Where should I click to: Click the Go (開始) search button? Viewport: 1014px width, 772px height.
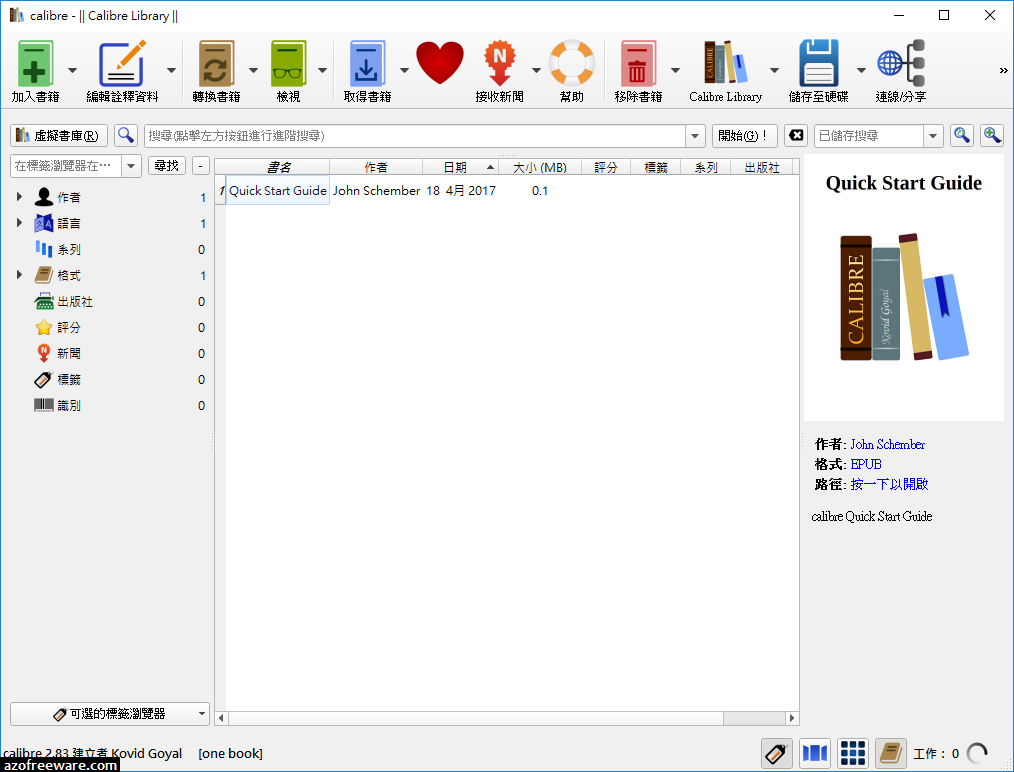click(744, 136)
